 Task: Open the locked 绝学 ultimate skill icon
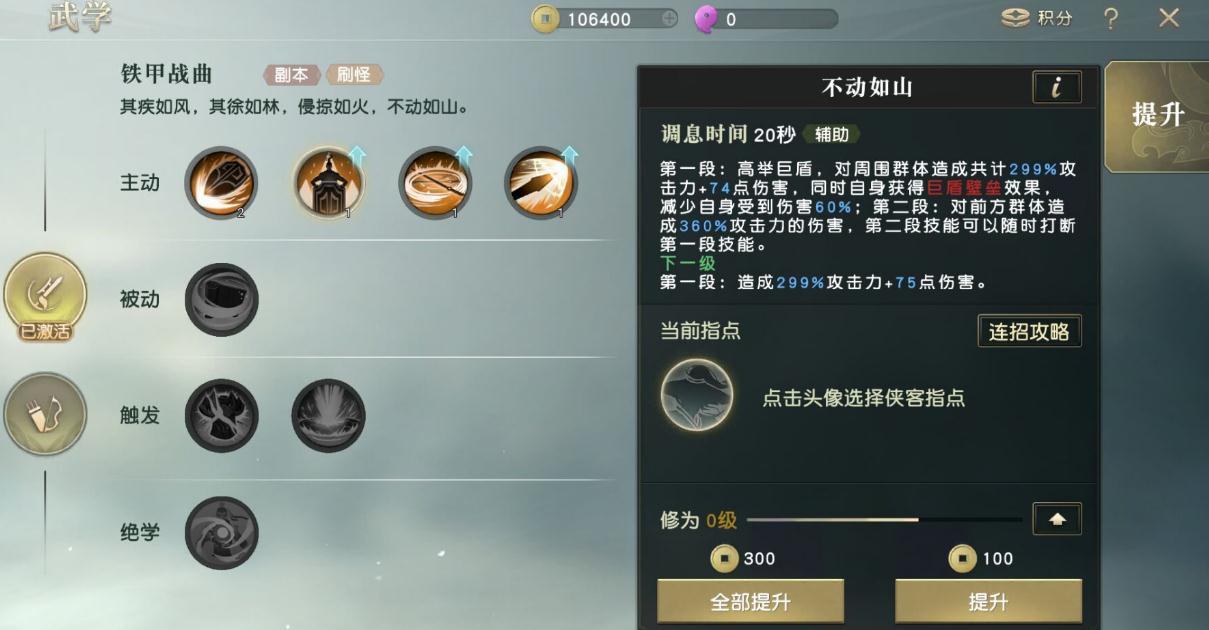coord(221,532)
